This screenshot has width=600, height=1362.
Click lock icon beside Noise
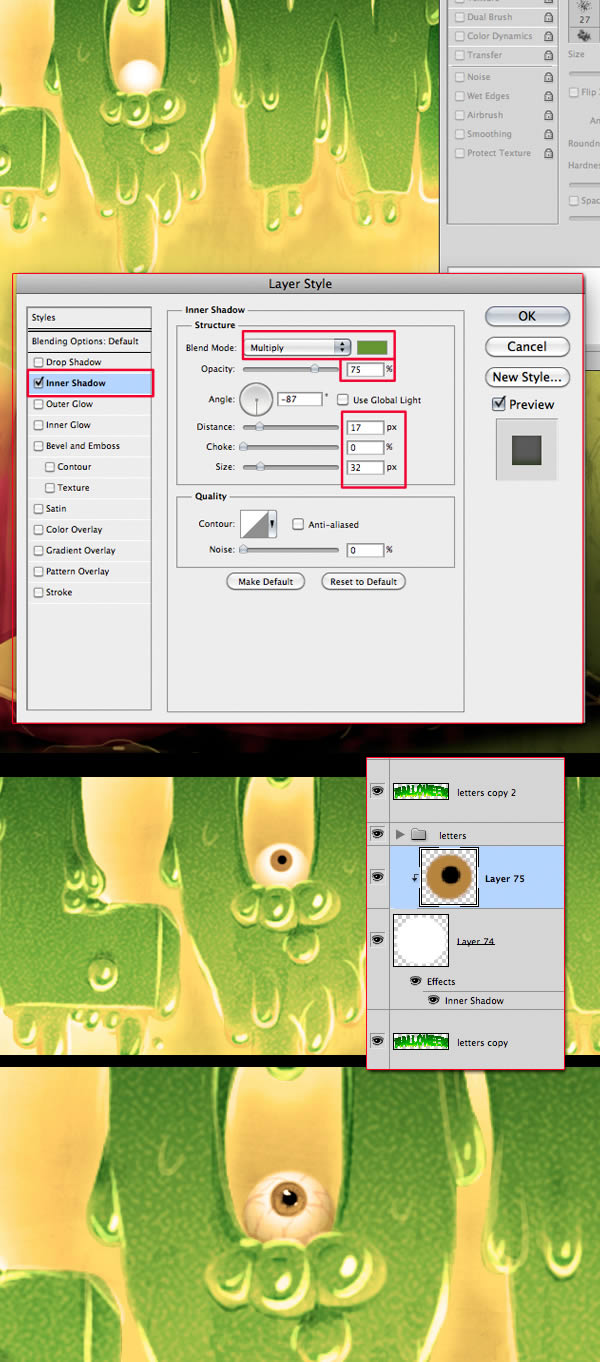click(549, 77)
